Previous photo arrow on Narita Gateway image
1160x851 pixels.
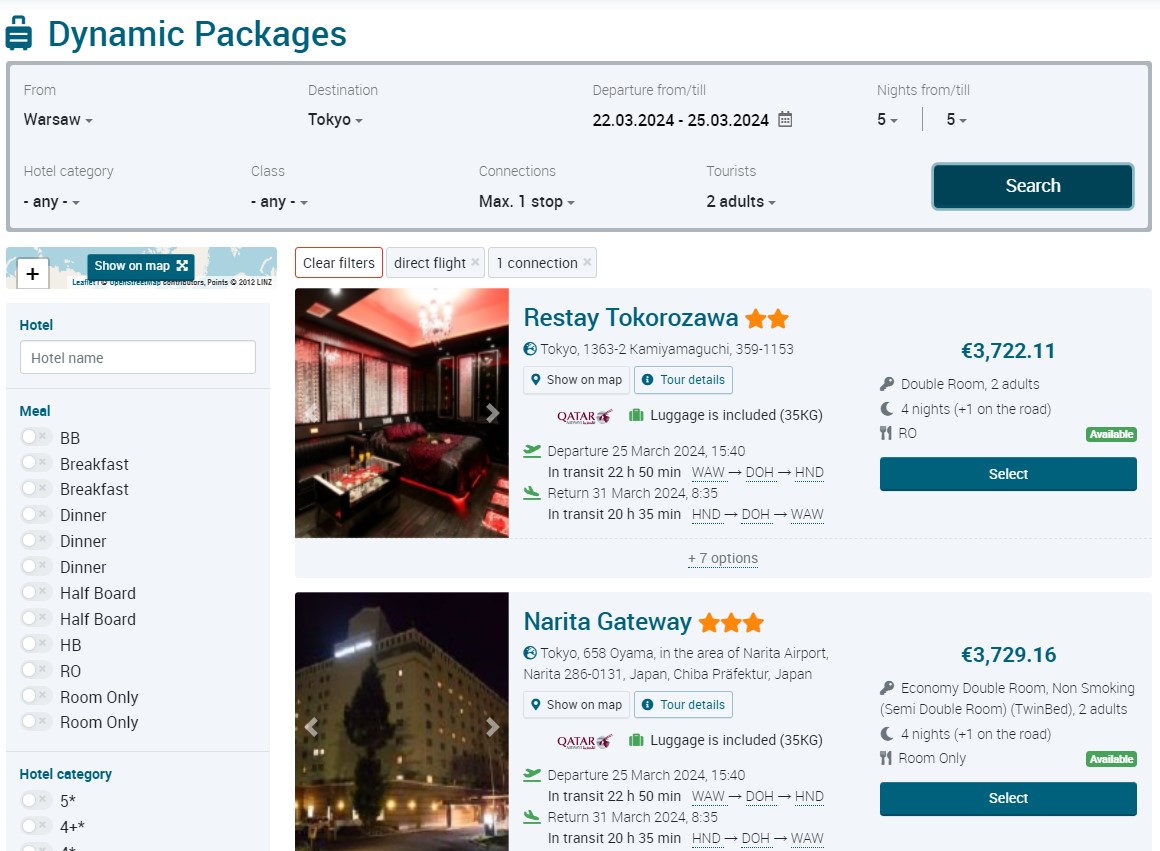tap(311, 727)
